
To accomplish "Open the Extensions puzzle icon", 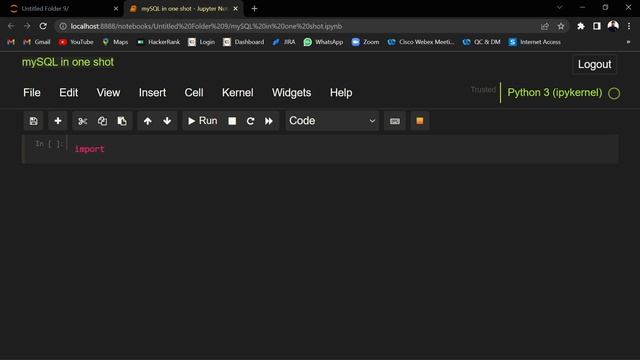I will click(580, 26).
